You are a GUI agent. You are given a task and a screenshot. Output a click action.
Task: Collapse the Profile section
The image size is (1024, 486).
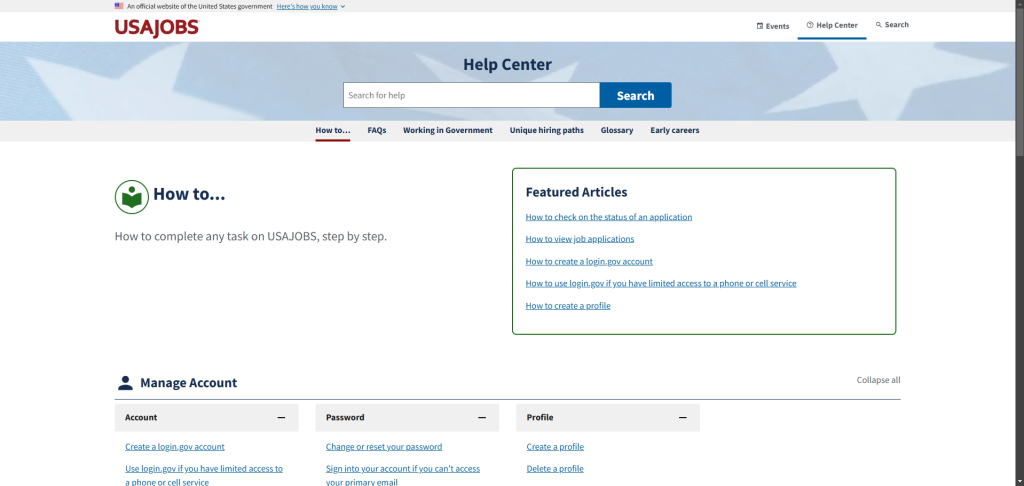point(683,417)
